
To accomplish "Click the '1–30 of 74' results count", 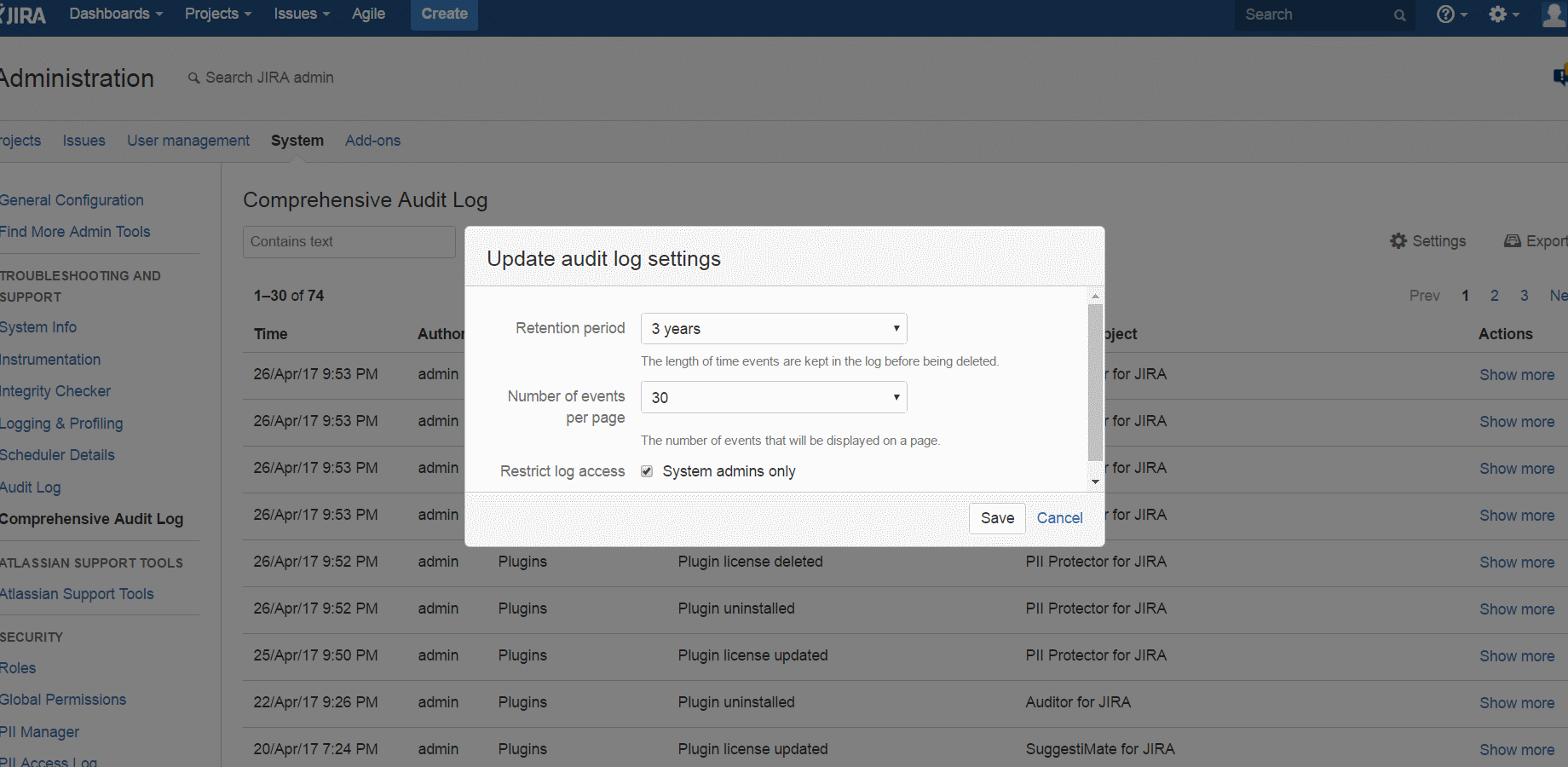I will click(289, 296).
